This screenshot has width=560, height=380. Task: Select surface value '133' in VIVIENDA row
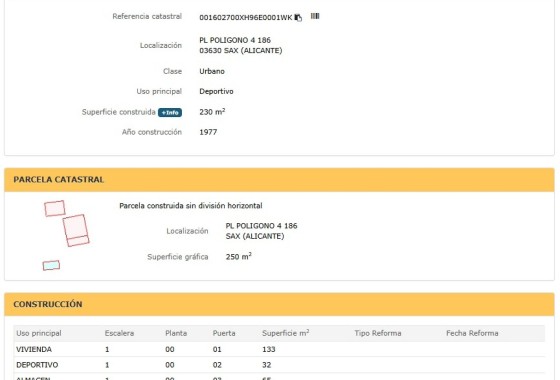[x=269, y=349]
